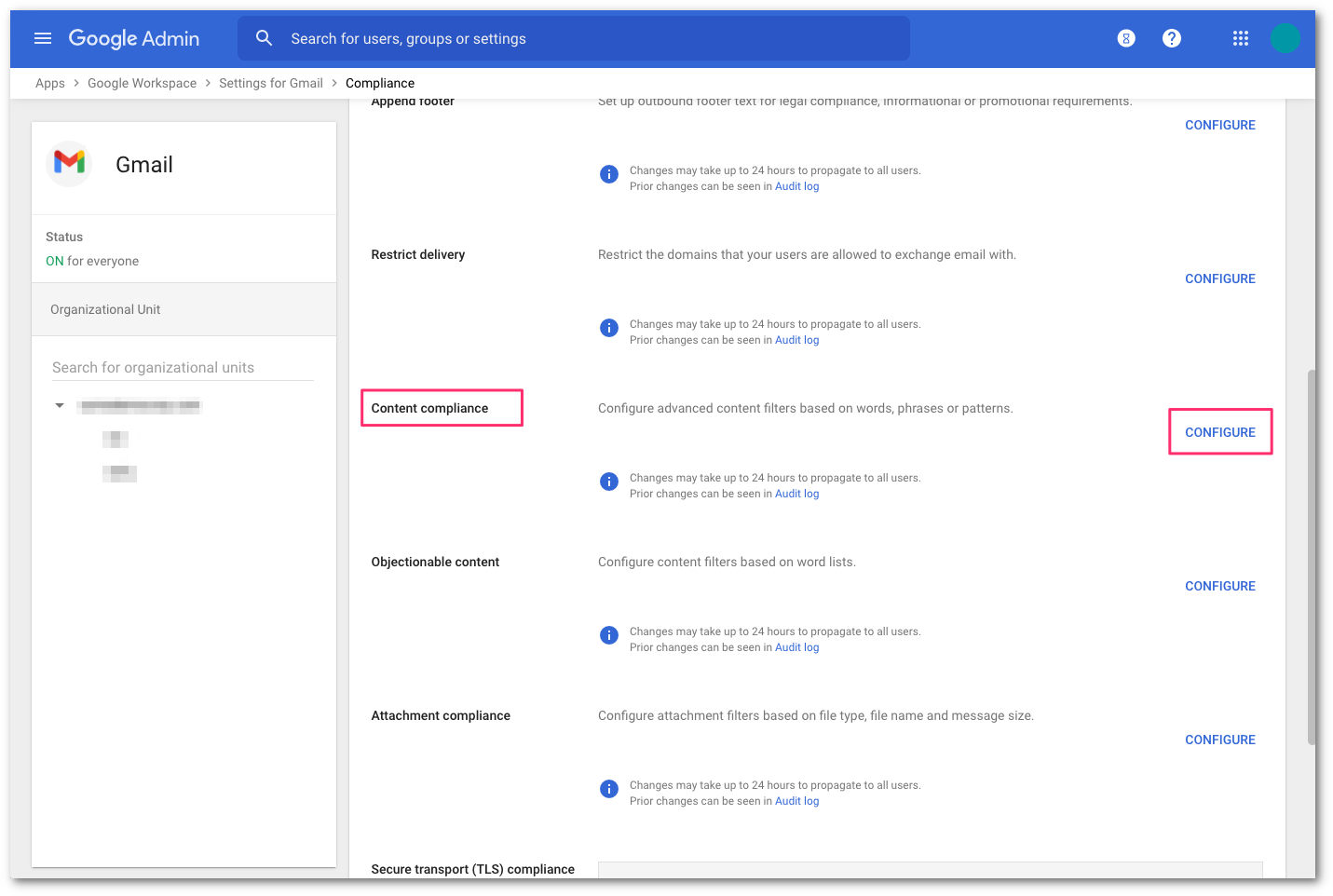Click the info icon under Restrict delivery
Image resolution: width=1333 pixels, height=896 pixels.
608,328
